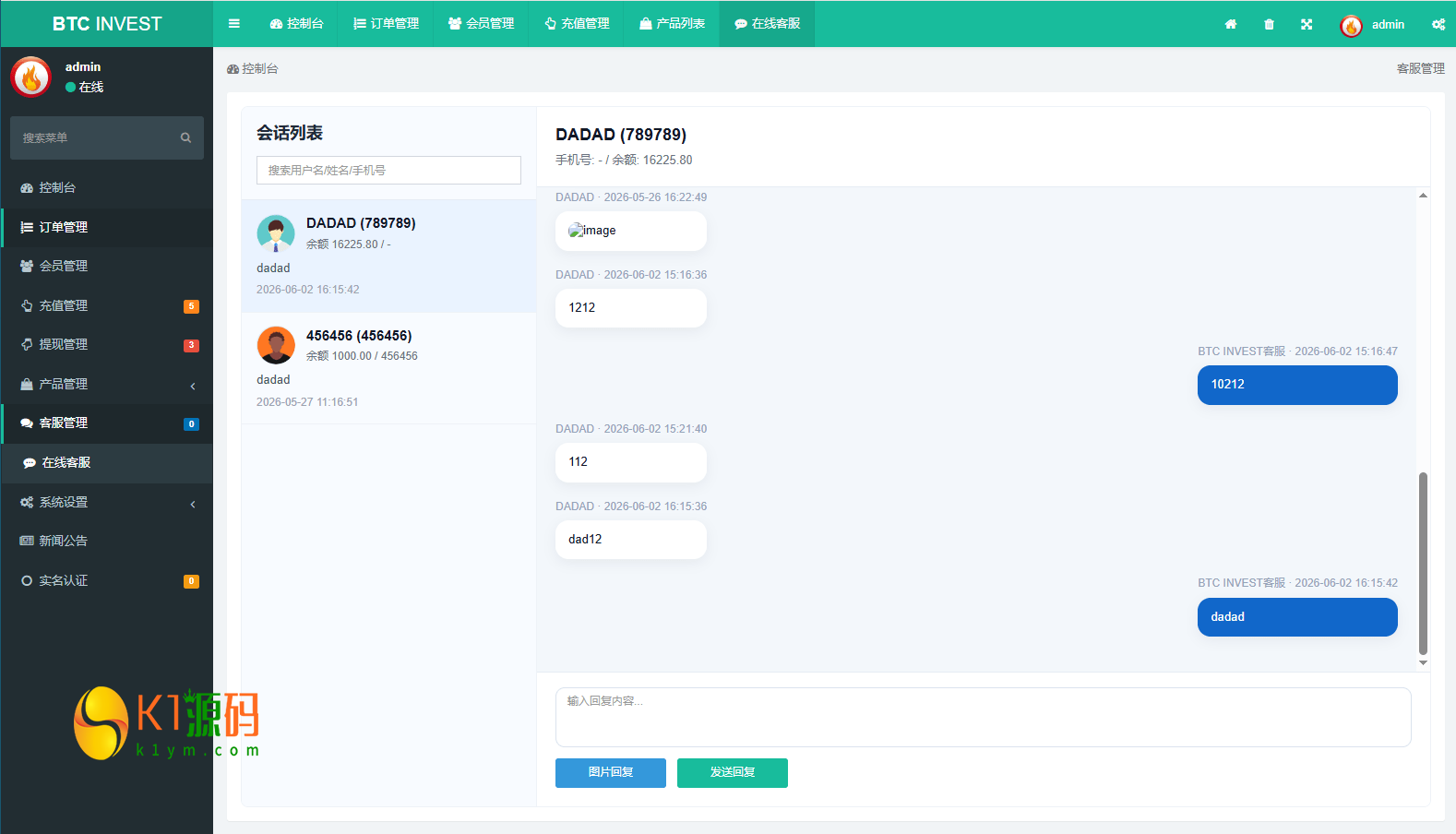Click the 客服管理 chat bubbles icon
The width and height of the screenshot is (1456, 834).
[27, 423]
